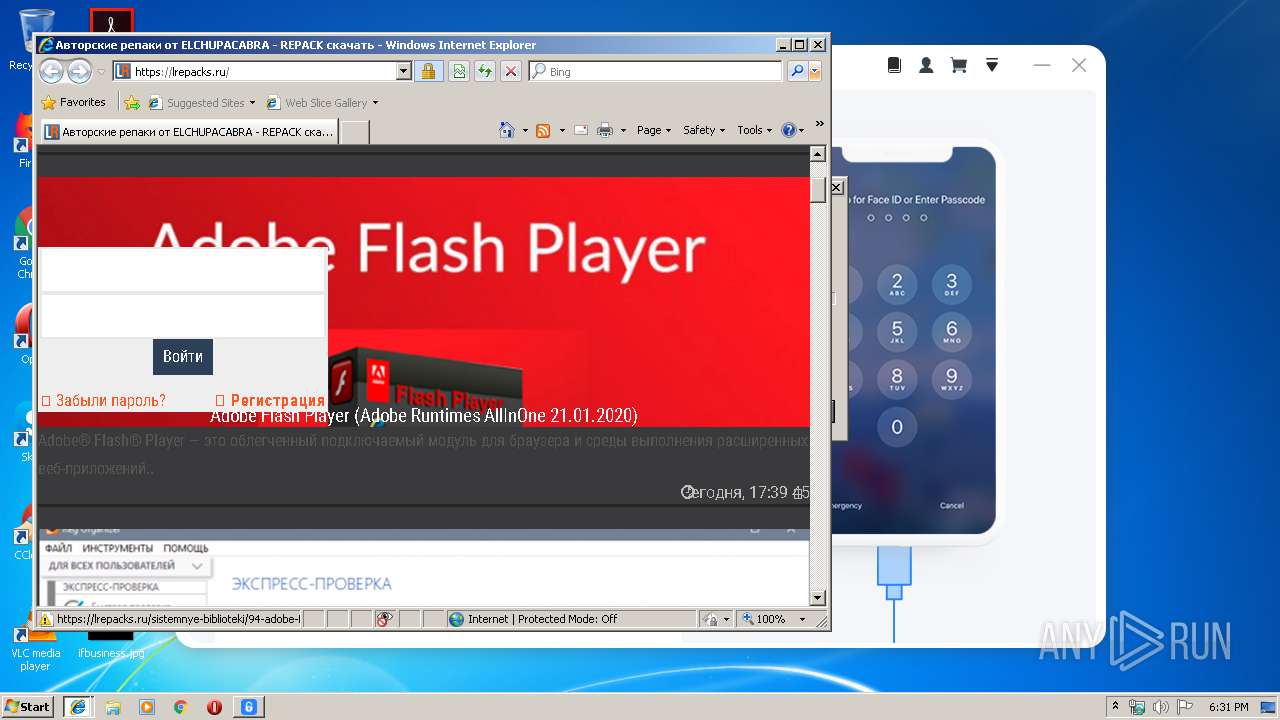Expand the Home button dropdown arrow

pyautogui.click(x=525, y=130)
